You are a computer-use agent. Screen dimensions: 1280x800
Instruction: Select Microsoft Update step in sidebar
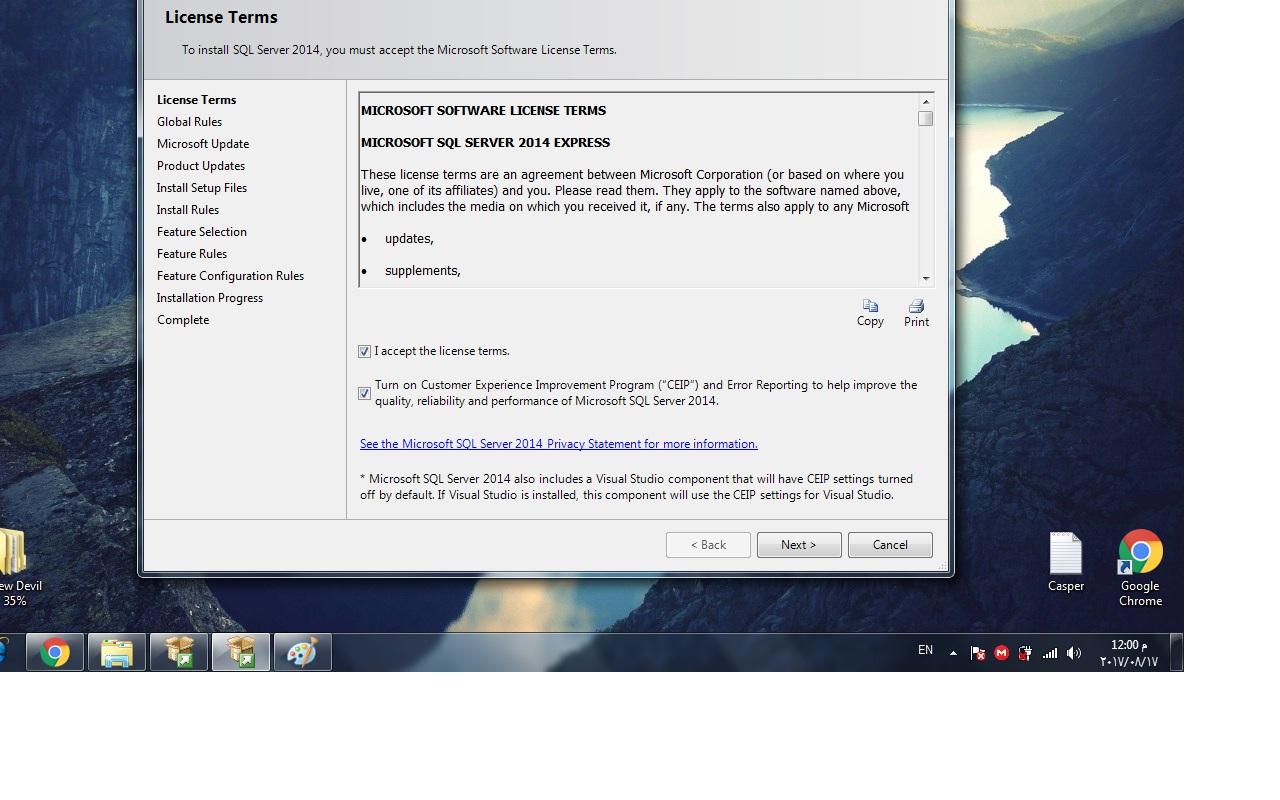[x=203, y=144]
